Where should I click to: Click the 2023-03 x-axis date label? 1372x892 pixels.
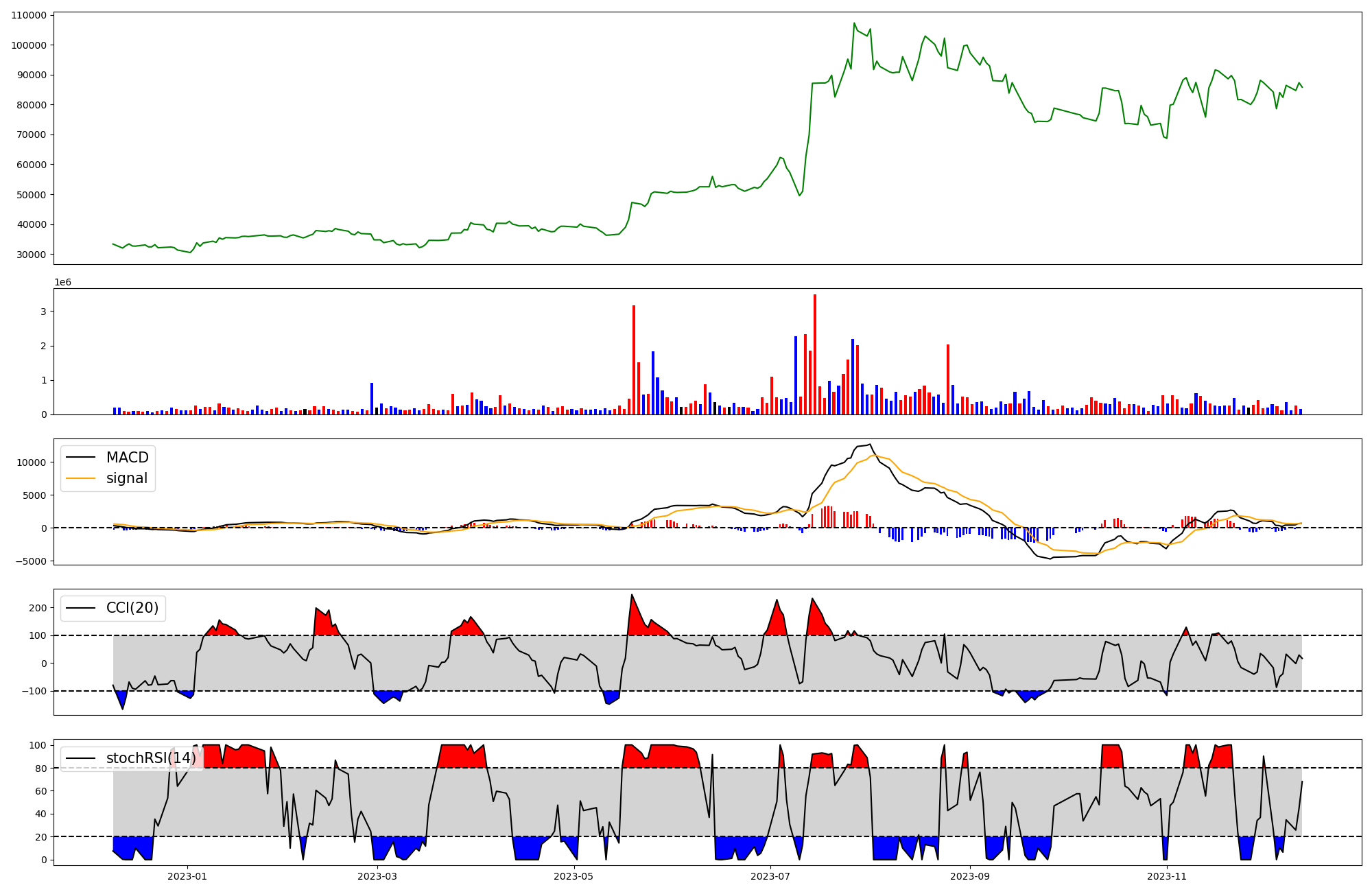pyautogui.click(x=377, y=876)
